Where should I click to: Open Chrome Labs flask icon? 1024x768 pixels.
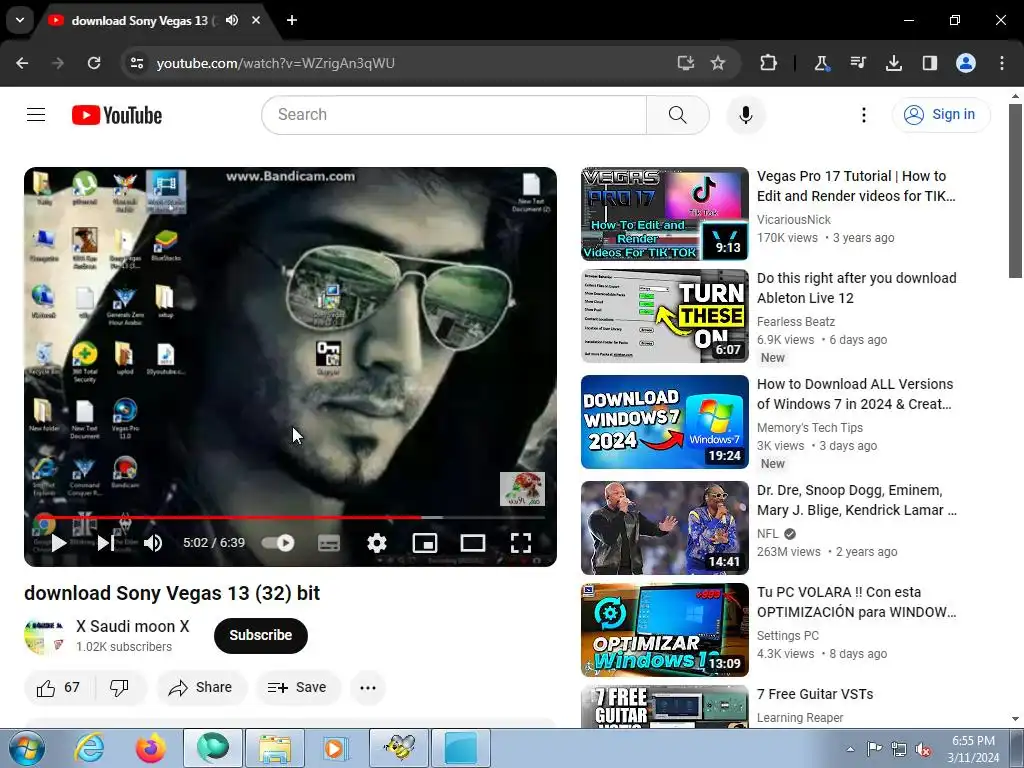pos(821,63)
